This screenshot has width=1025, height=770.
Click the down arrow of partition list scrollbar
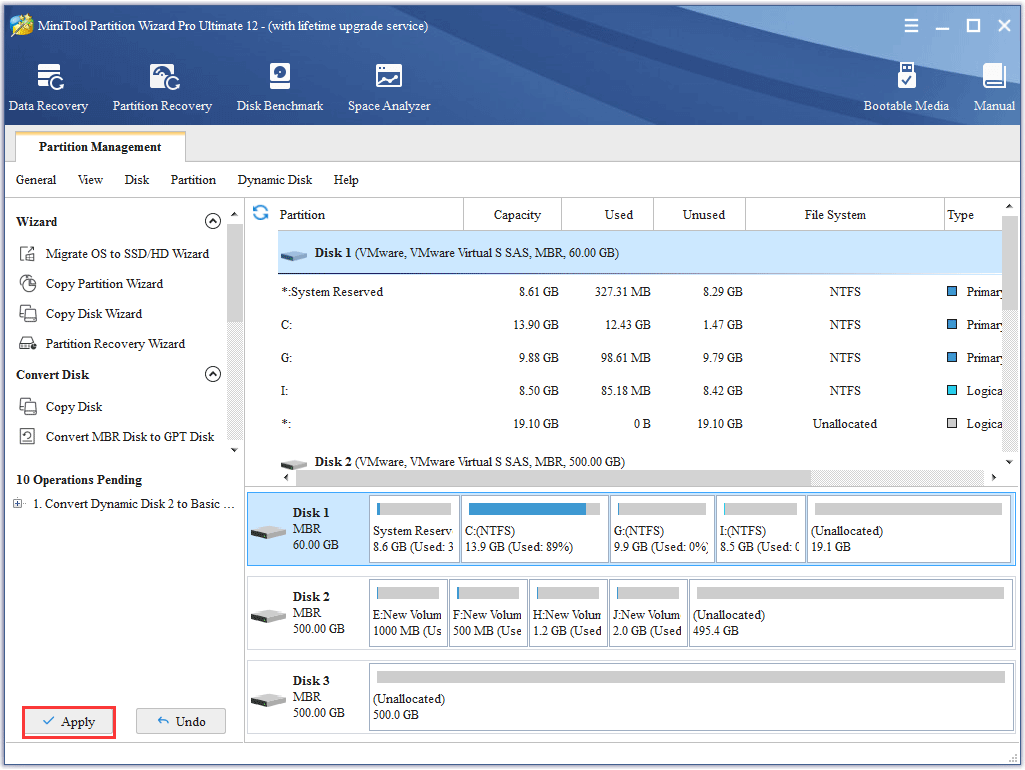tap(1009, 461)
